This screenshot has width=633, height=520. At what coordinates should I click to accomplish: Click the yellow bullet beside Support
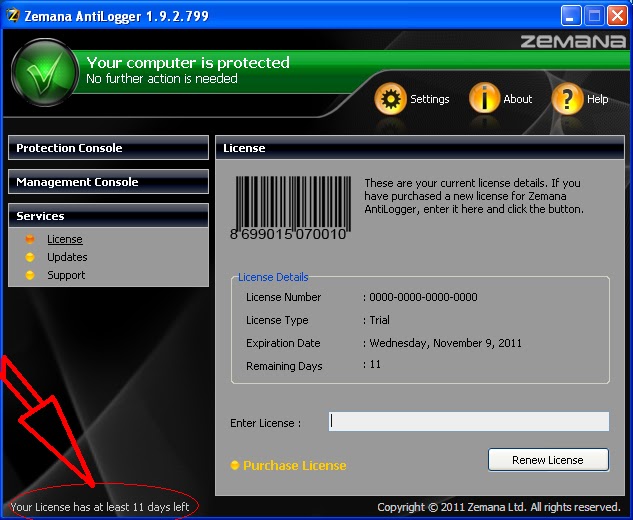point(30,275)
